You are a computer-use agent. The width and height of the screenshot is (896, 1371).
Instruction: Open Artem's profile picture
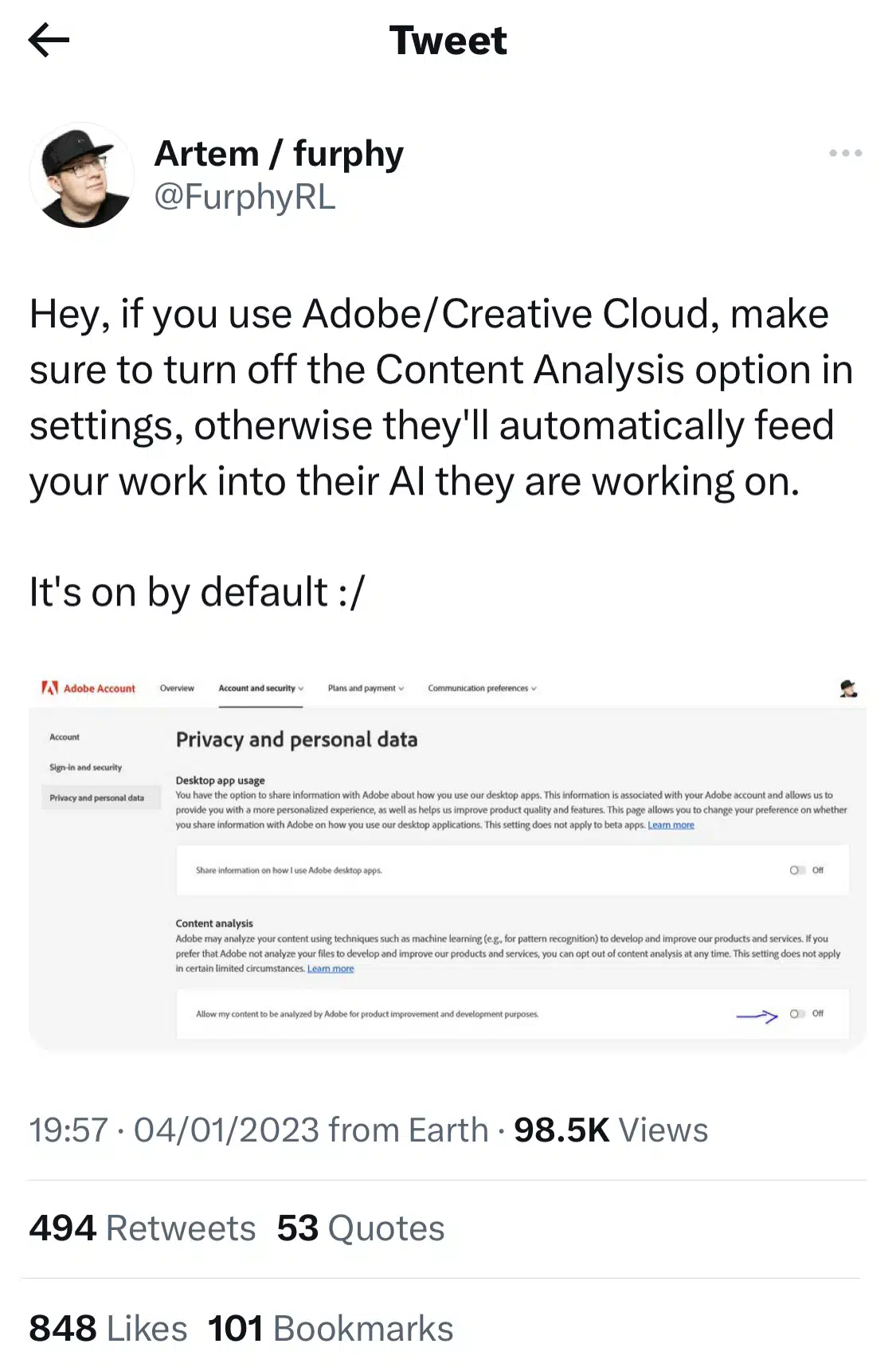[x=81, y=176]
